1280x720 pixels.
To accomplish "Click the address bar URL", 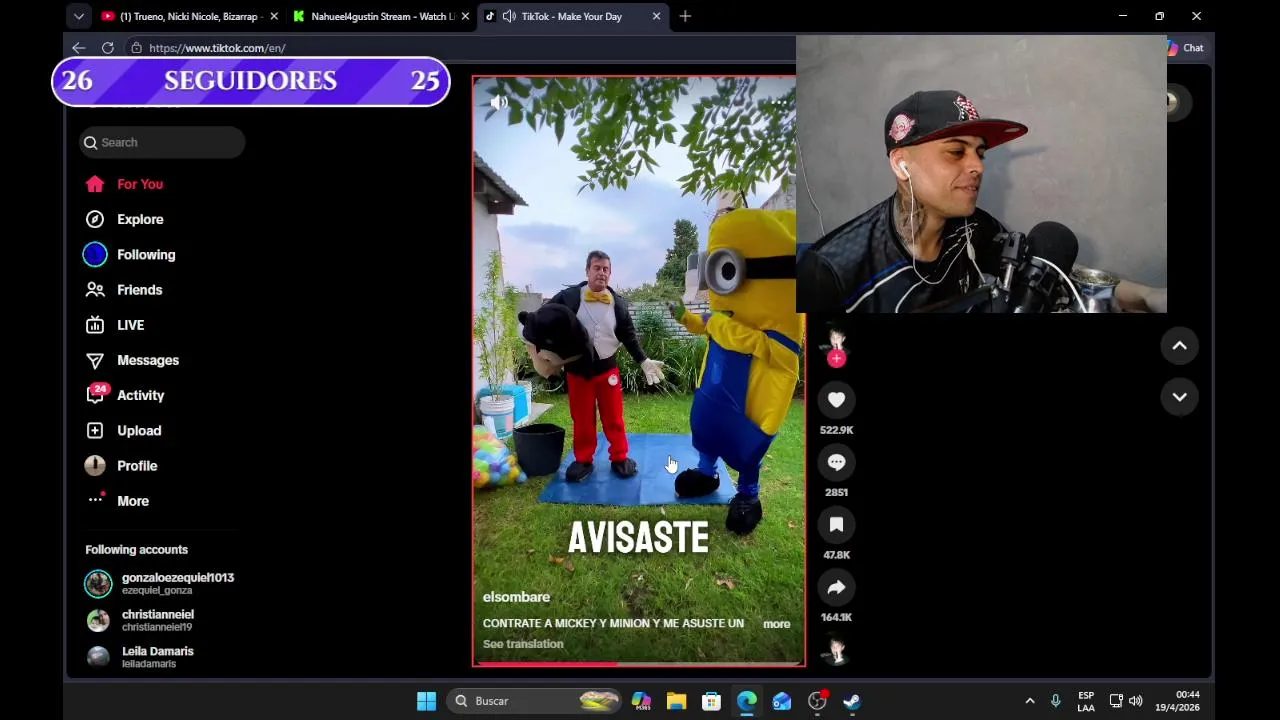I will tap(217, 48).
